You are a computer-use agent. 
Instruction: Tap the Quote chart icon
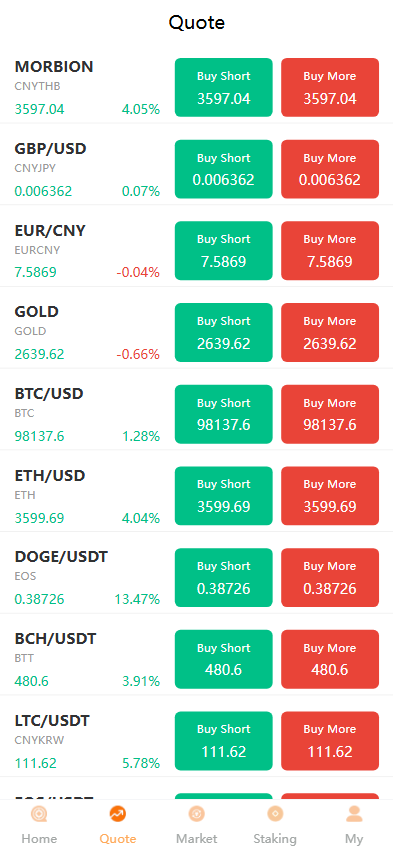(118, 814)
